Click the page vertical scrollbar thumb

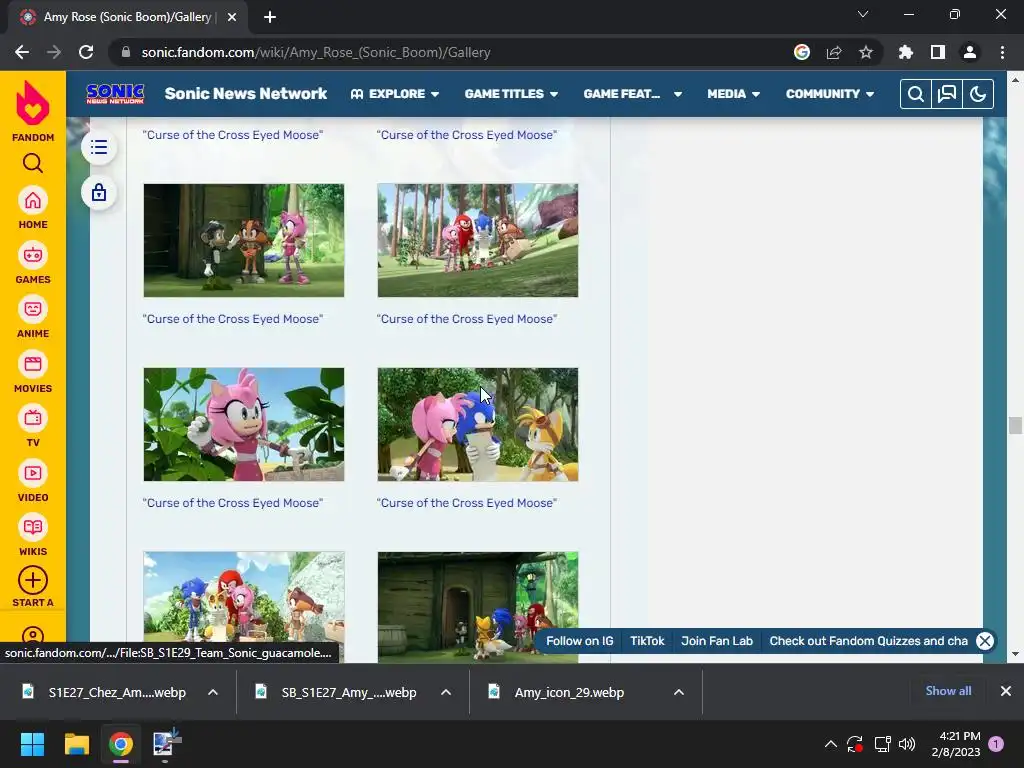click(x=1015, y=425)
